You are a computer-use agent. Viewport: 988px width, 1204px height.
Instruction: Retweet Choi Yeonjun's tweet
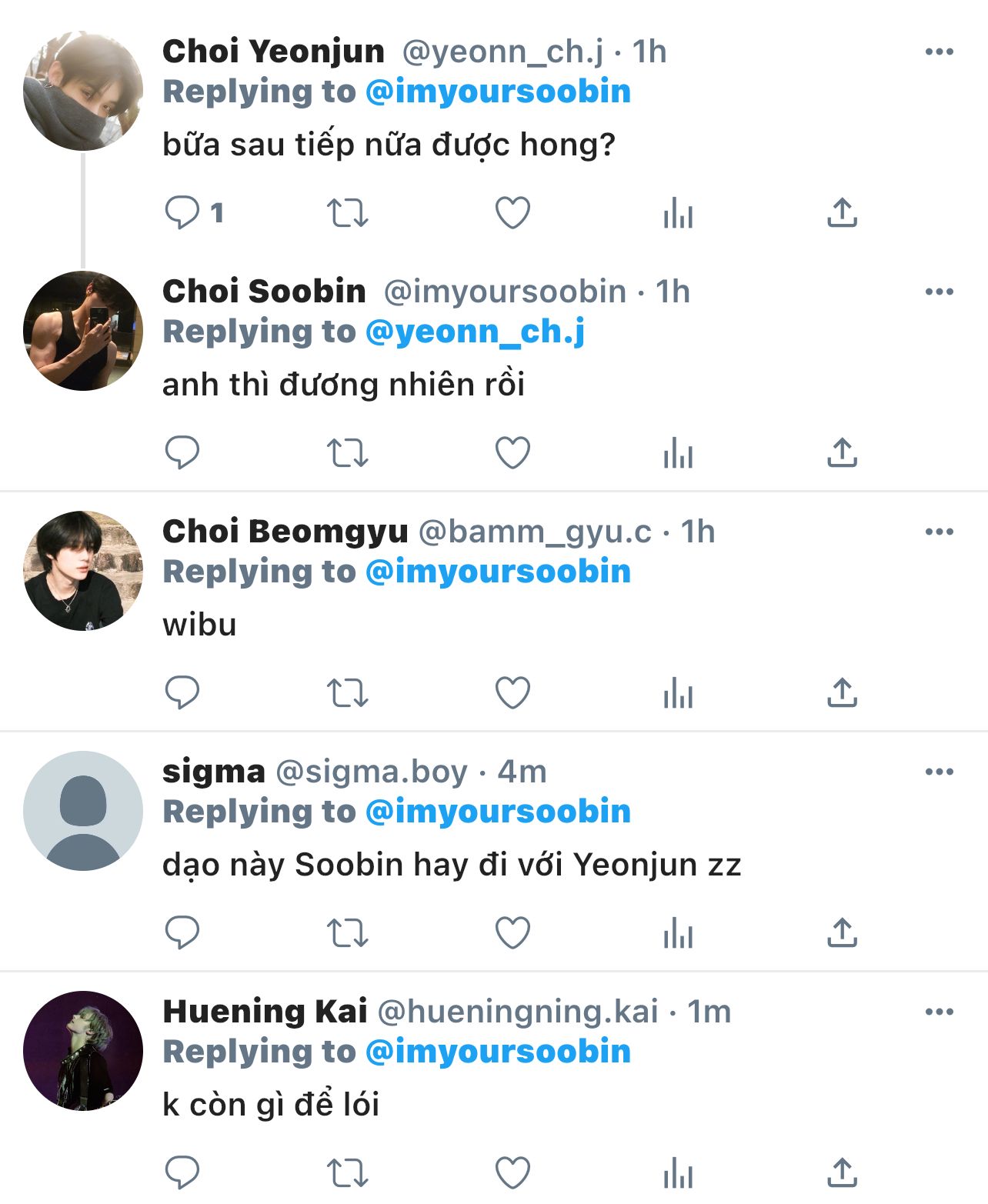pyautogui.click(x=347, y=213)
